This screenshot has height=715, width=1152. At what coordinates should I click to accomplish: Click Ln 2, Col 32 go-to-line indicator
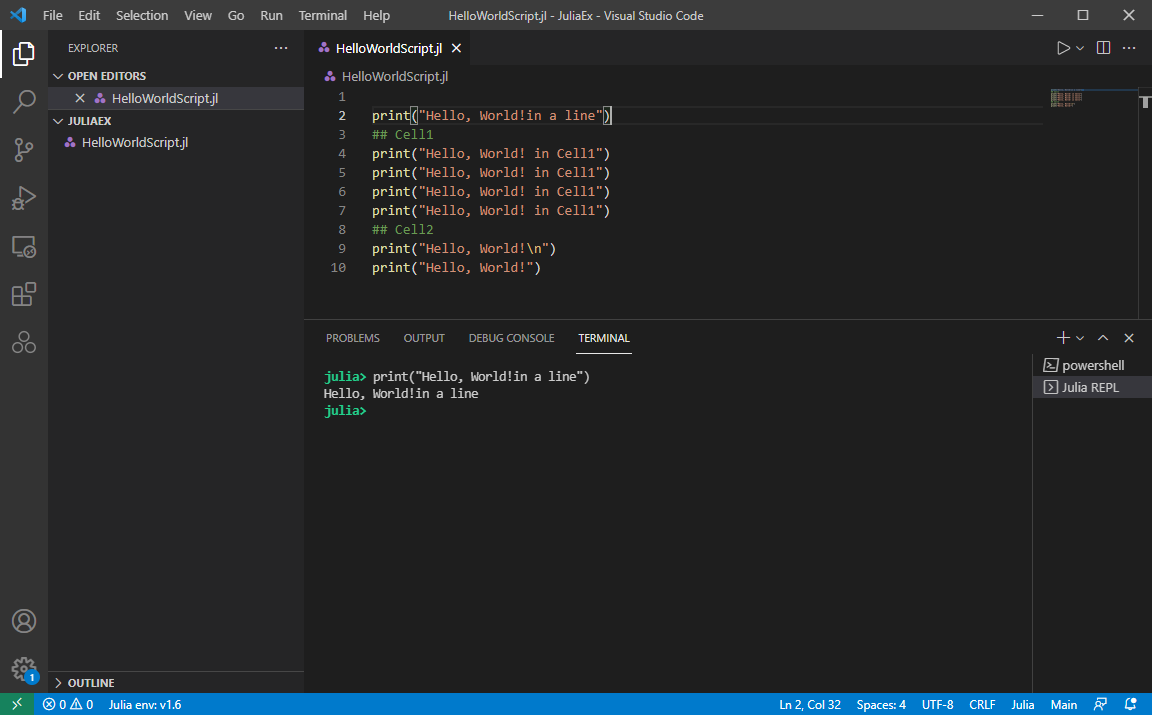coord(810,704)
